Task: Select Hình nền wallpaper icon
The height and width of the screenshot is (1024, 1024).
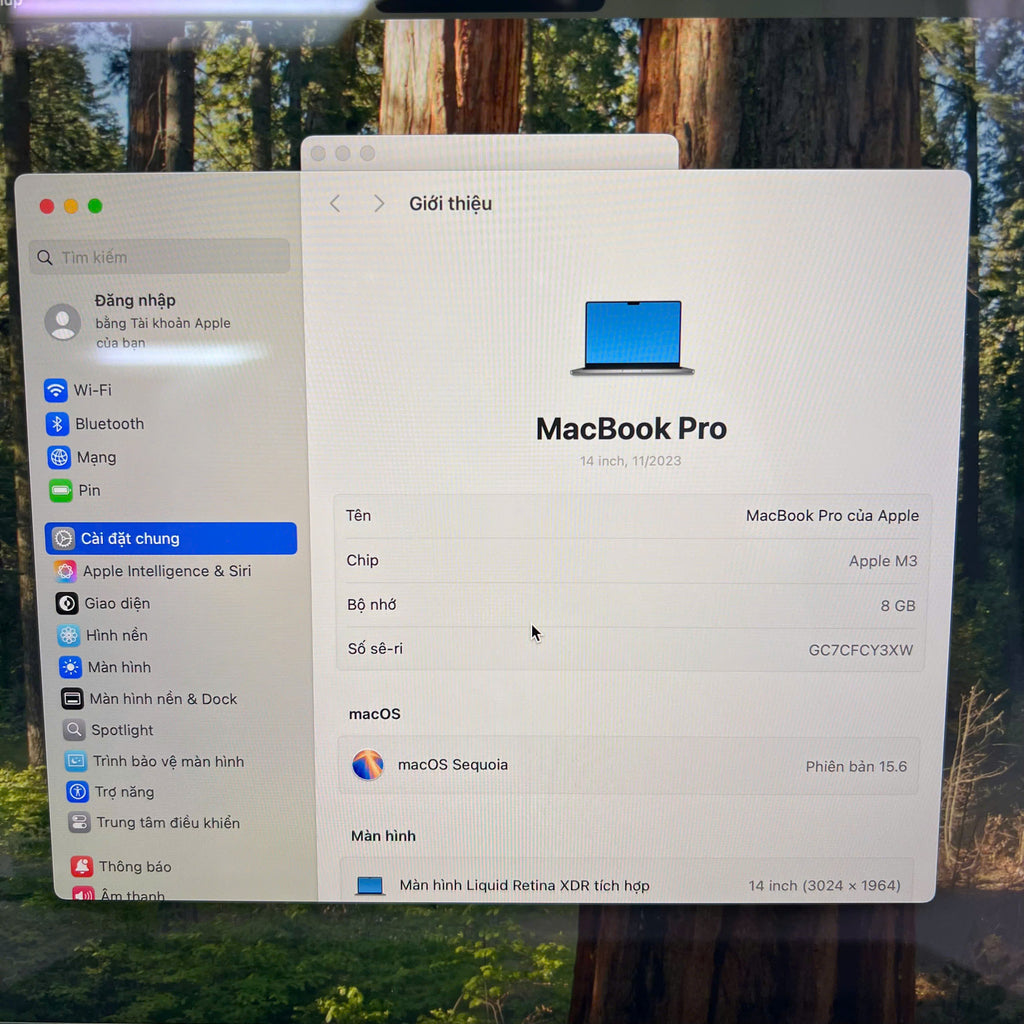Action: click(x=68, y=636)
